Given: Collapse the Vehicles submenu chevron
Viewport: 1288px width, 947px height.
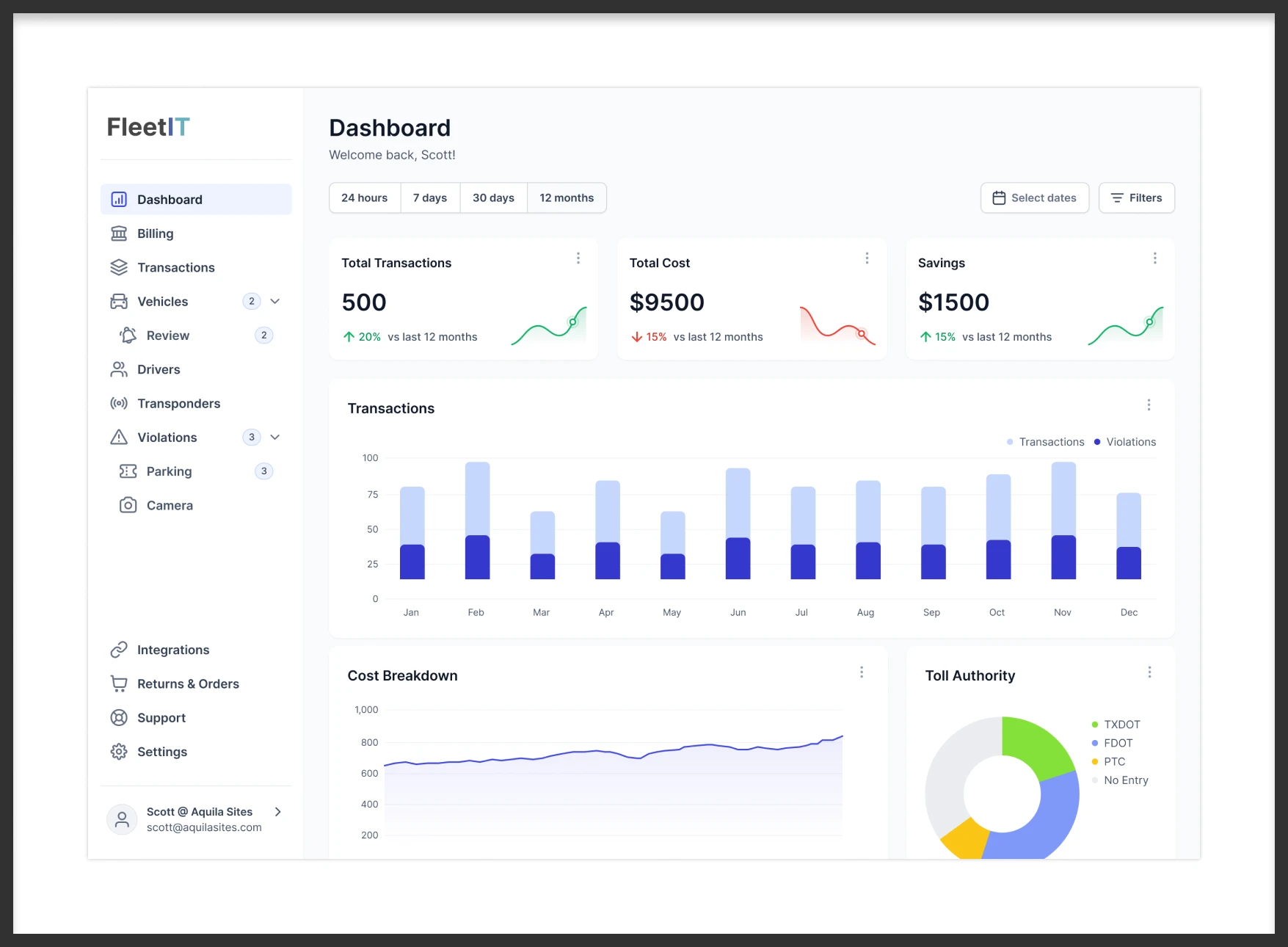Looking at the screenshot, I should [x=275, y=301].
